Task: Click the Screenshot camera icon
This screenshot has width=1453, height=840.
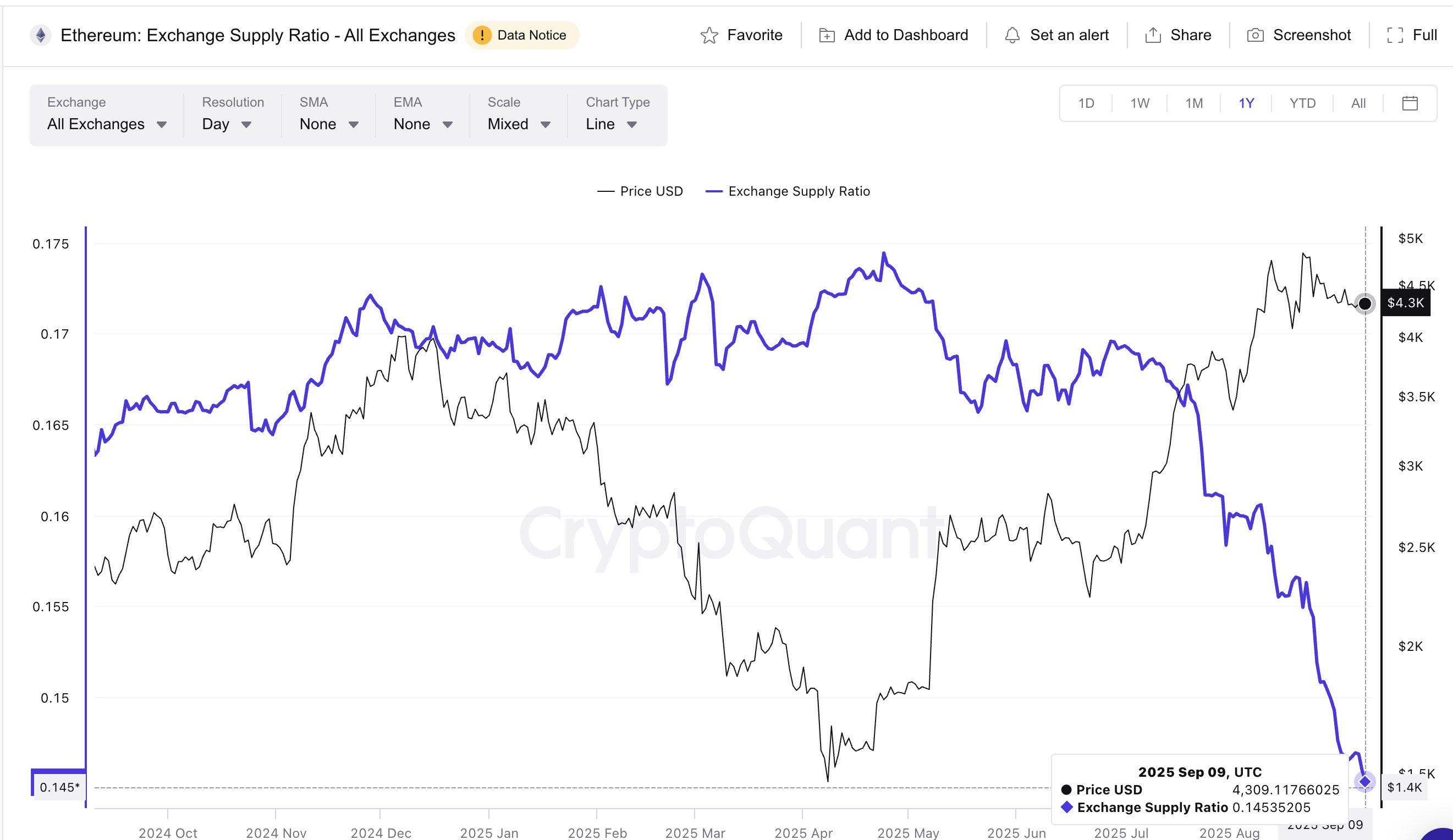Action: (1255, 35)
